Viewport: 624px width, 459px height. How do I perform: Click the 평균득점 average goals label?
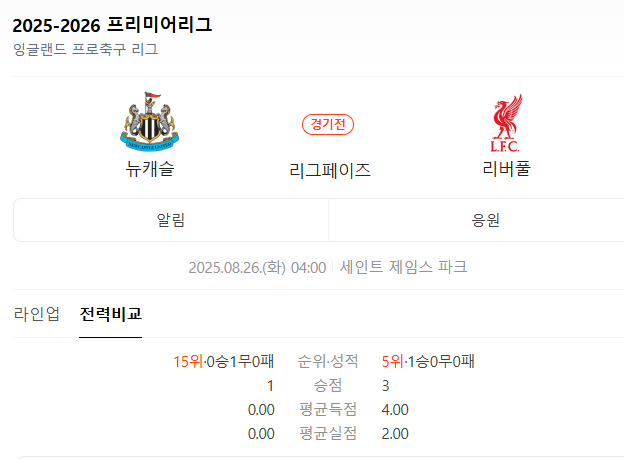click(x=328, y=409)
